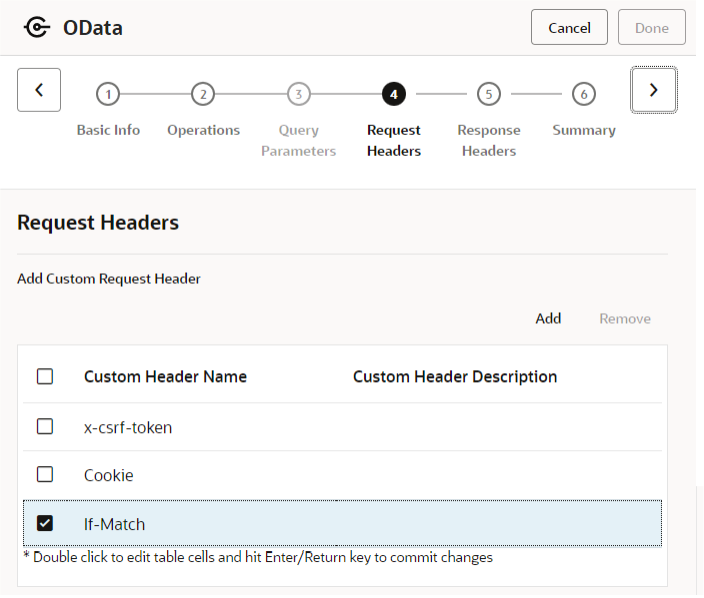Screen dimensions: 704x598
Task: Cancel the OData configuration
Action: click(569, 28)
